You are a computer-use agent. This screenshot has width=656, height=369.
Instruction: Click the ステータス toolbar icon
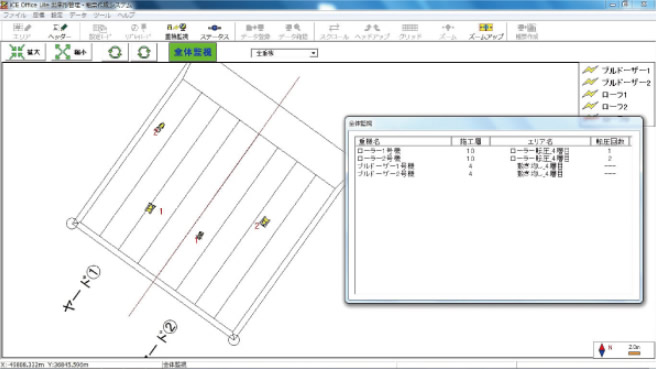(x=214, y=31)
